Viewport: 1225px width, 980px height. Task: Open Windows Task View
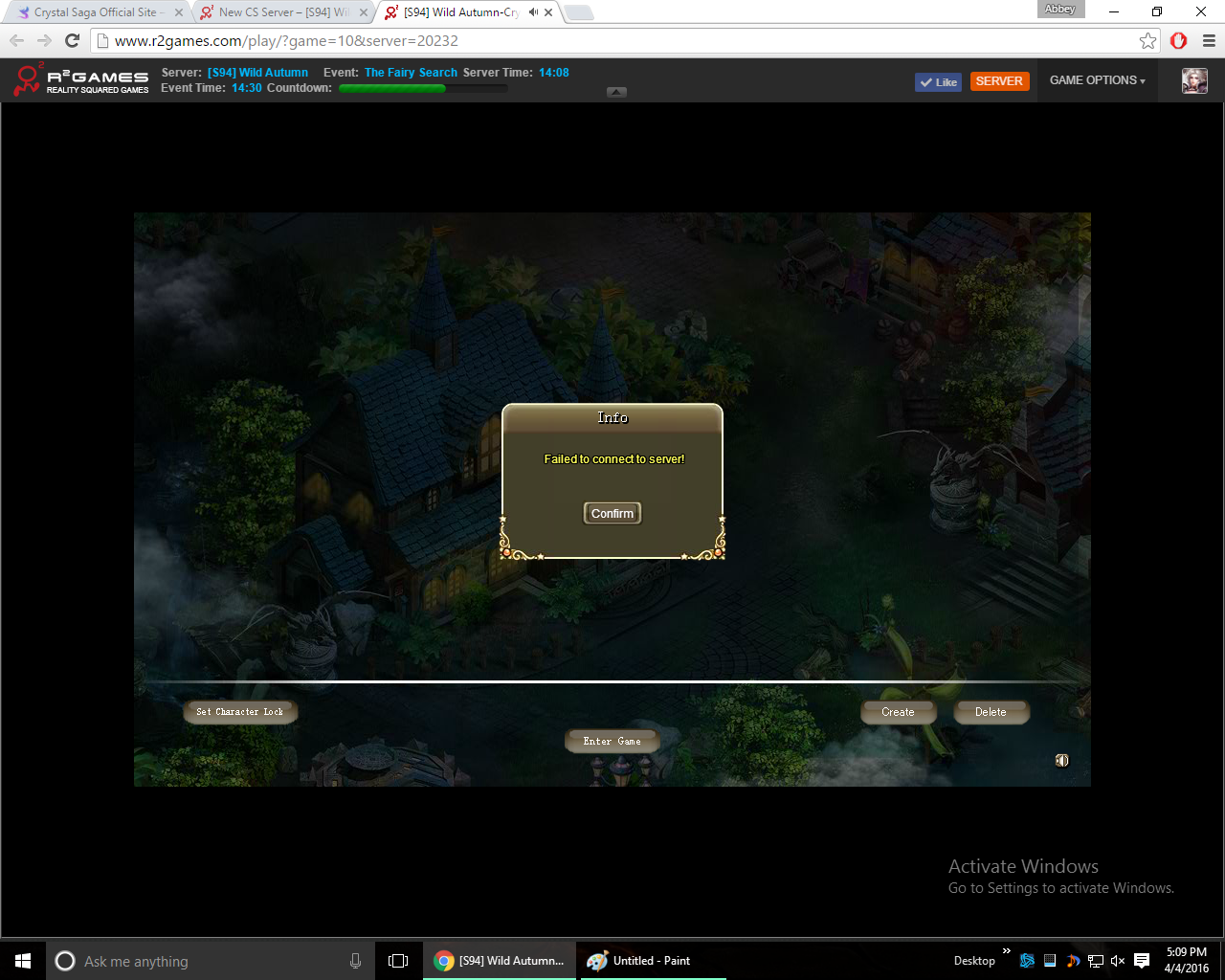pos(398,961)
